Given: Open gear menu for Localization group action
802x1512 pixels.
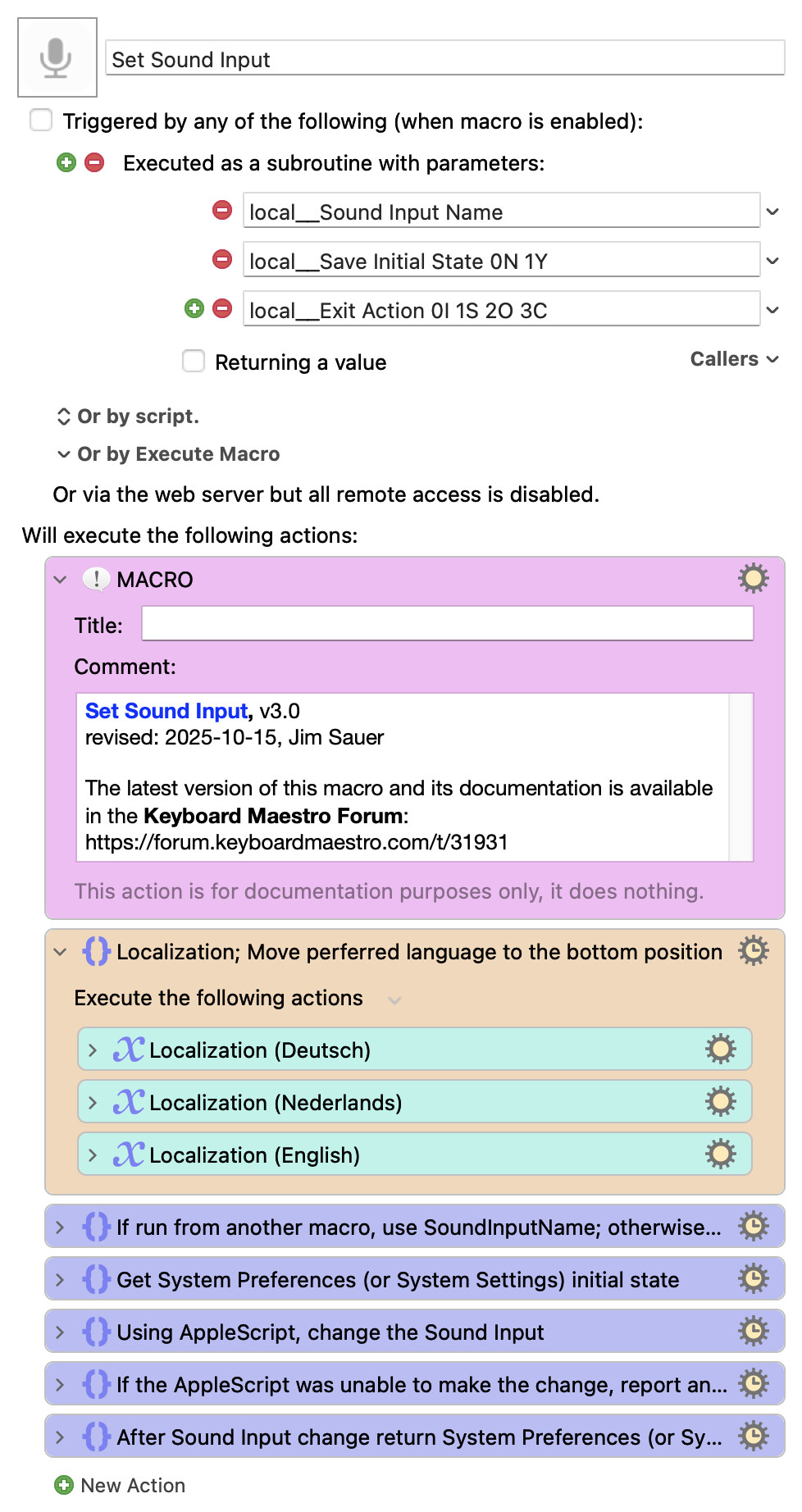Looking at the screenshot, I should [753, 951].
